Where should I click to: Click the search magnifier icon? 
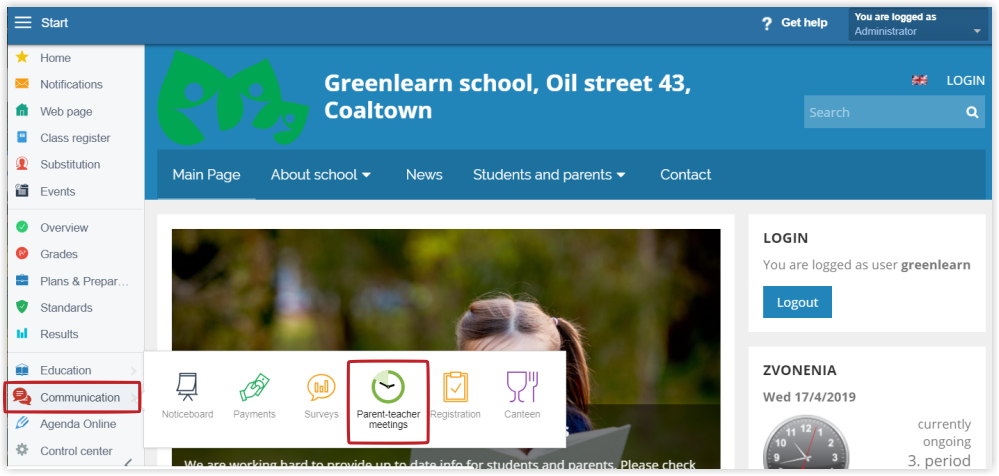tap(972, 112)
